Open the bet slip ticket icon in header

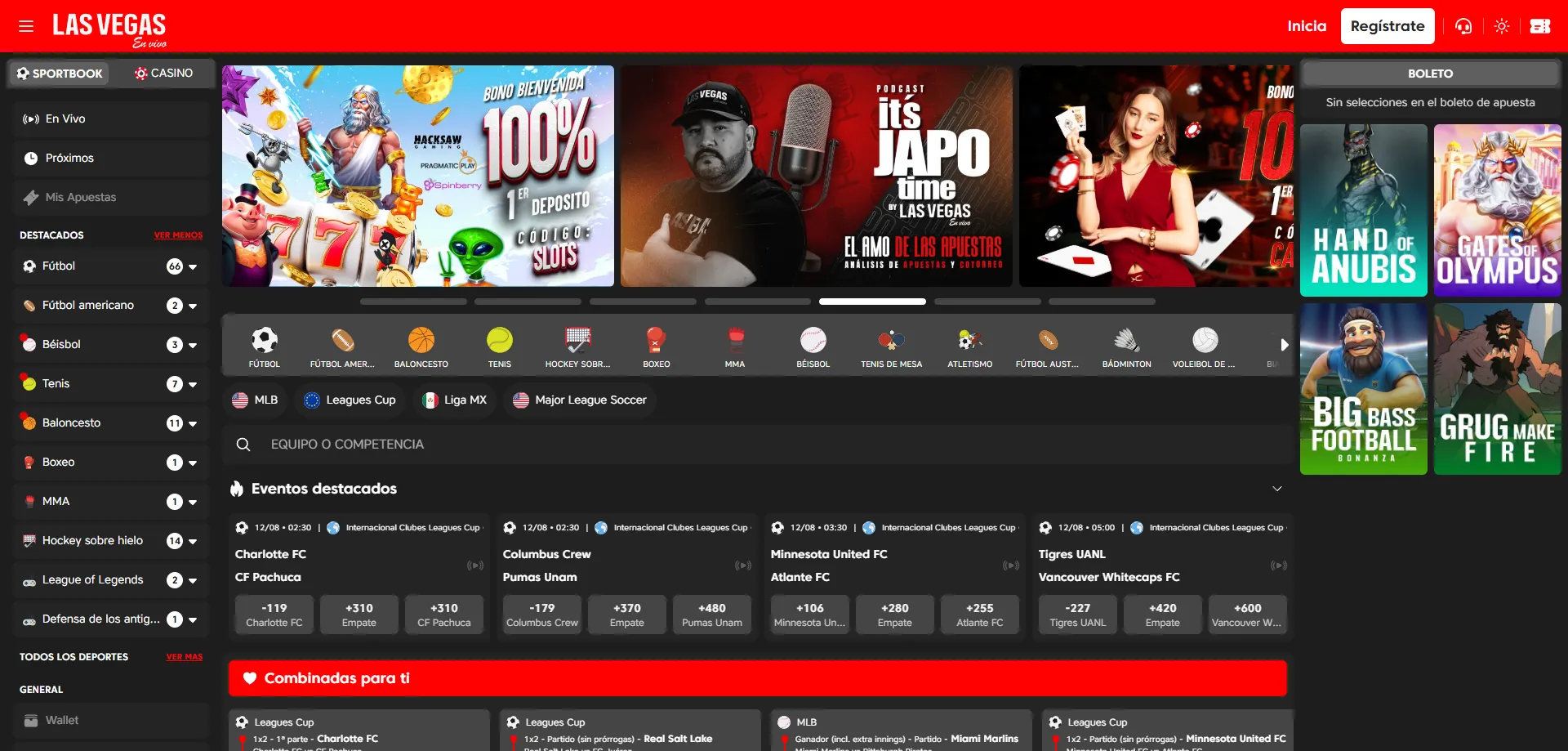[x=1539, y=26]
